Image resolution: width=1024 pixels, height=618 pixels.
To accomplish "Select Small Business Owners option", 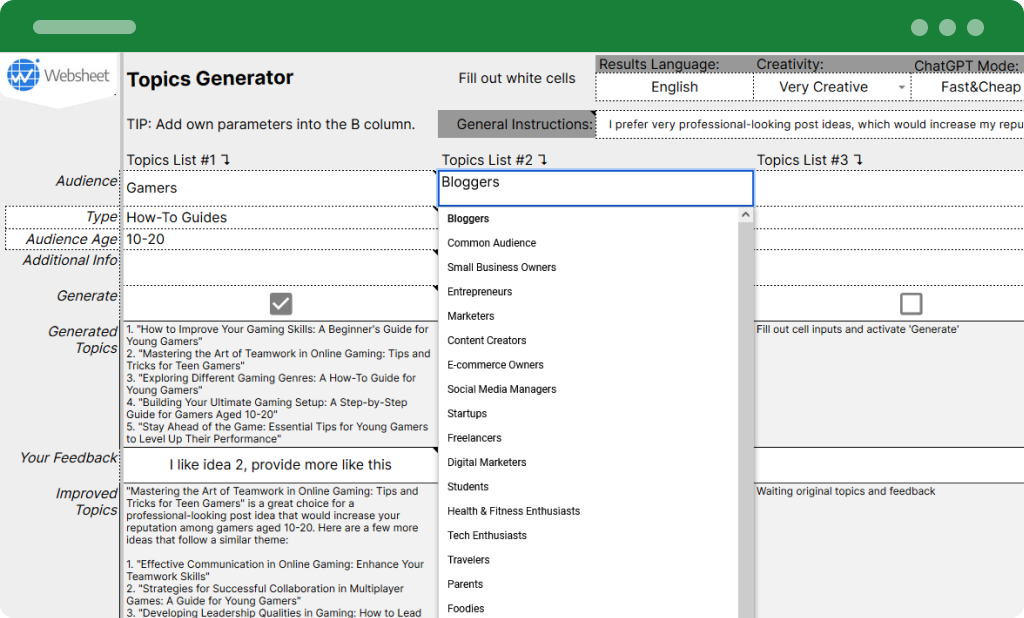I will coord(502,267).
